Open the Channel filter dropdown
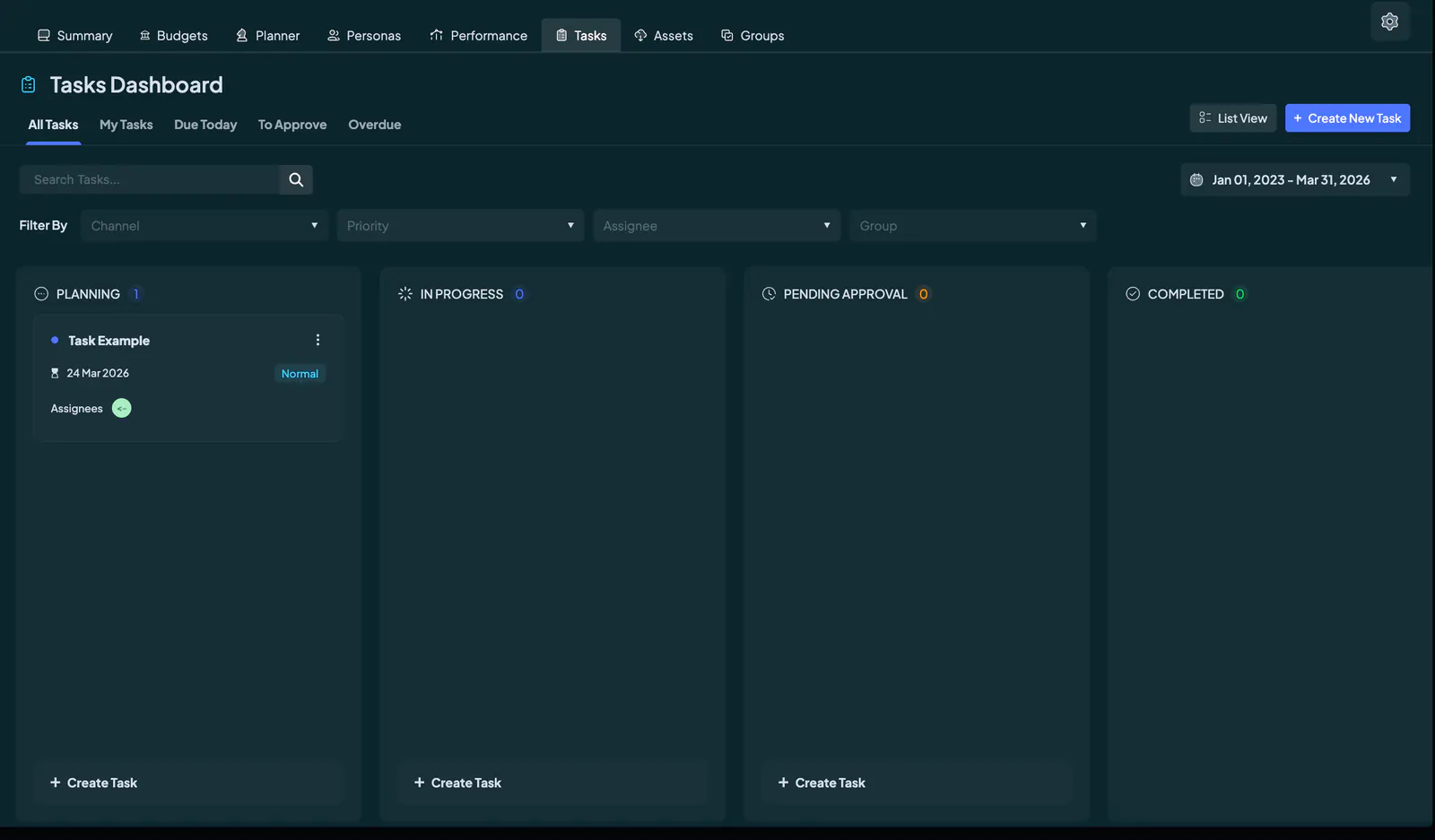Screen dimensions: 1435x840 [204, 226]
